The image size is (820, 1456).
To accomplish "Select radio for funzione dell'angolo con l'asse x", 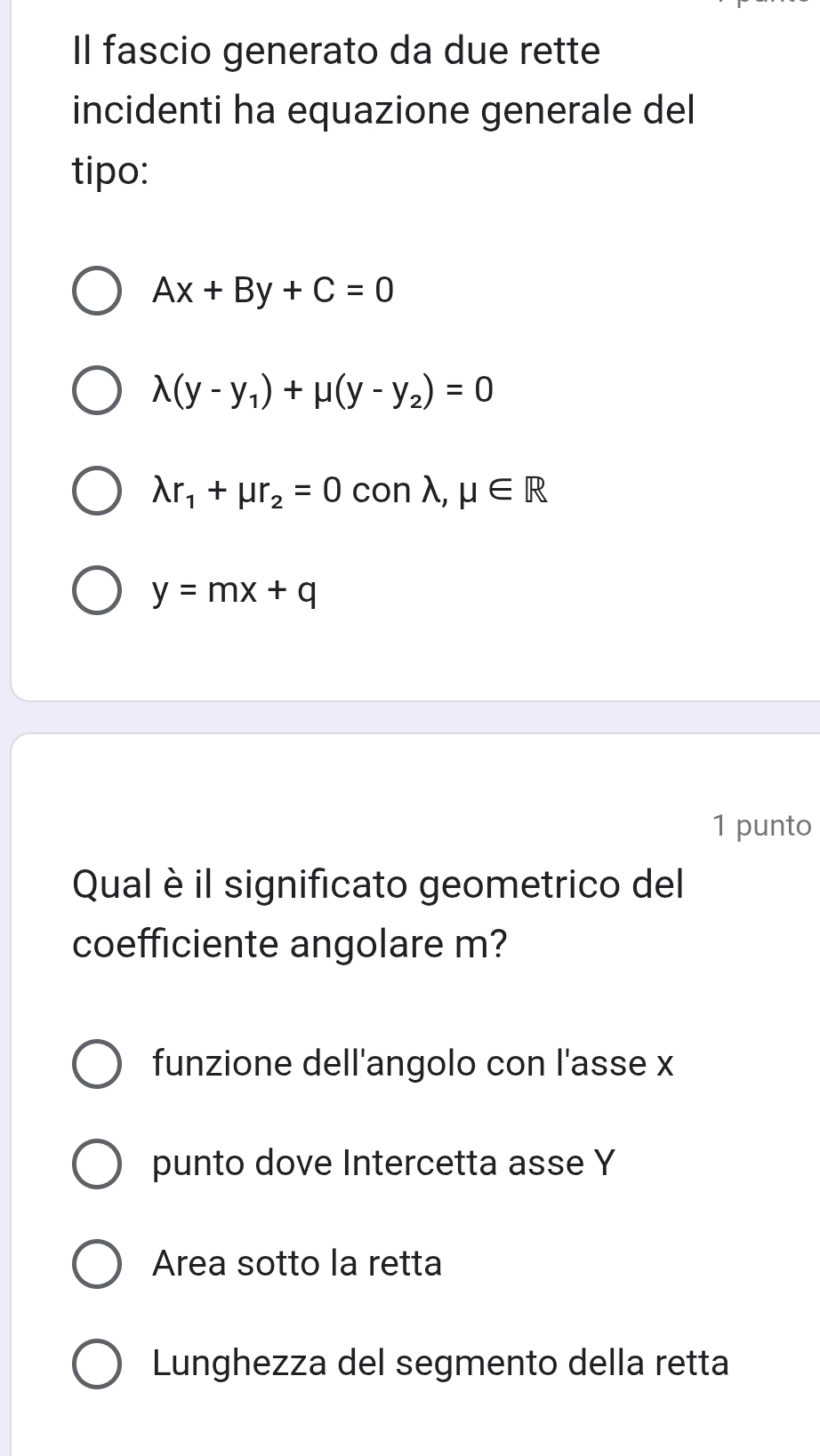I will (97, 1064).
